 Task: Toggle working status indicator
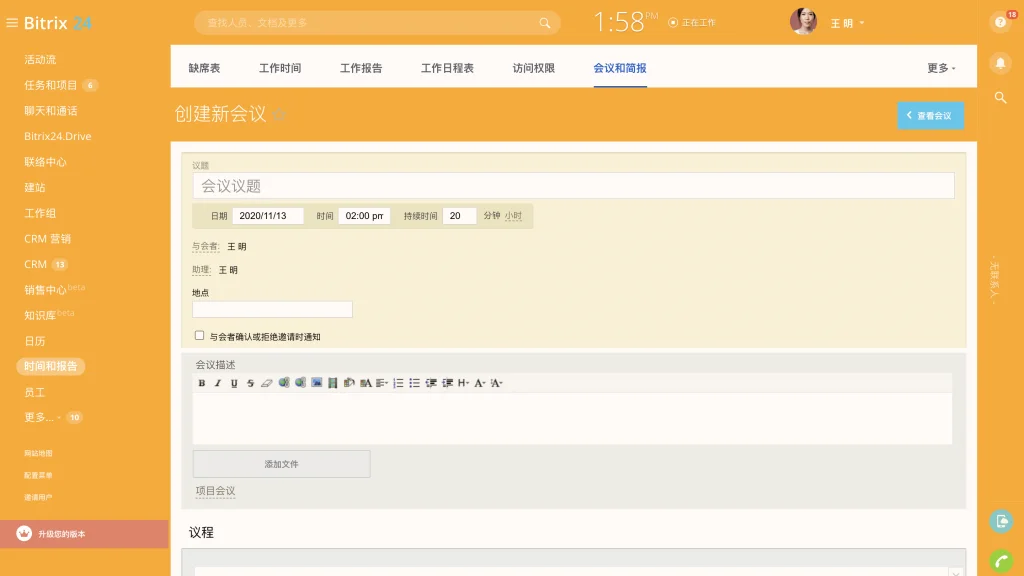pyautogui.click(x=692, y=23)
